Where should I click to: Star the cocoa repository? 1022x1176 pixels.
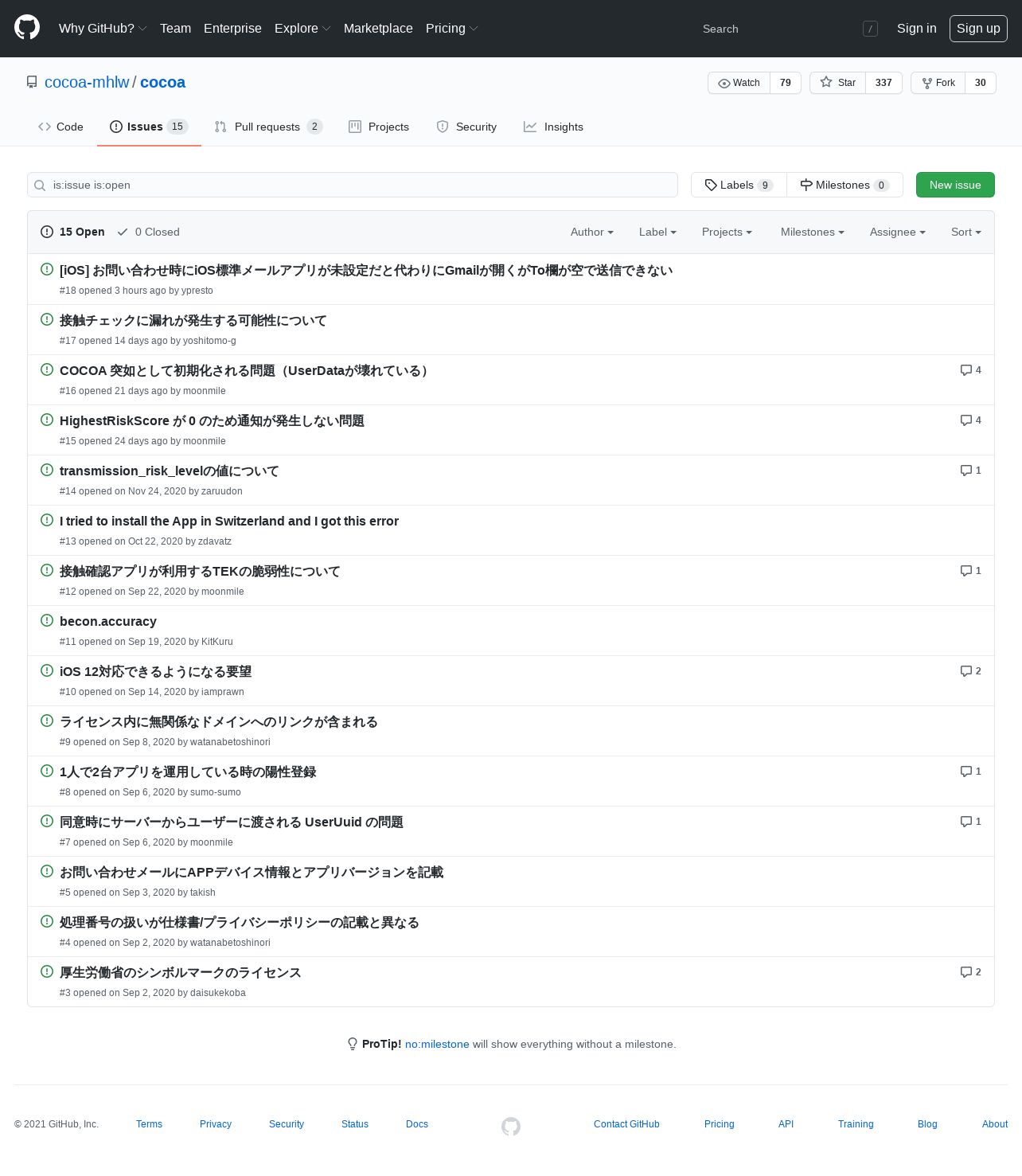pyautogui.click(x=837, y=83)
